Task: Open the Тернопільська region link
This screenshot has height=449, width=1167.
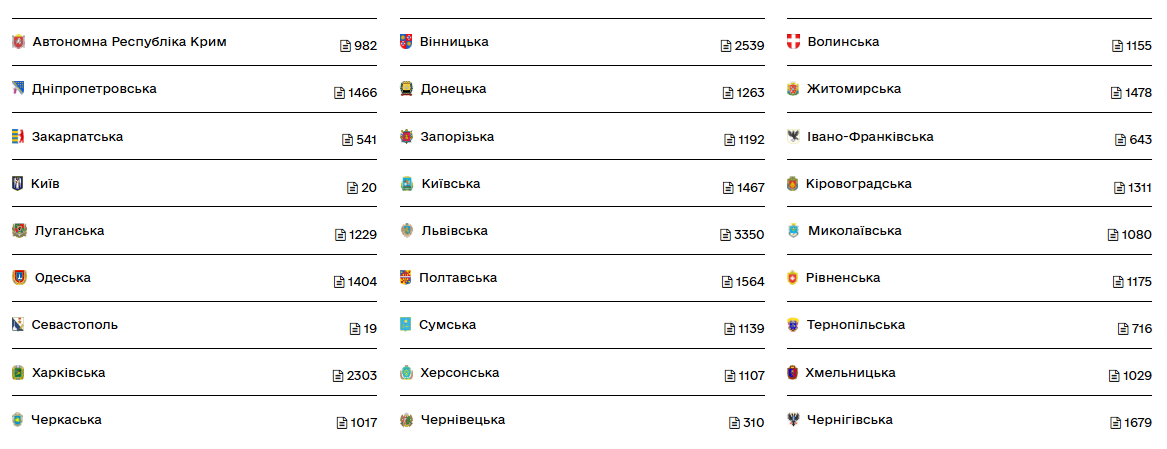Action: pyautogui.click(x=856, y=325)
